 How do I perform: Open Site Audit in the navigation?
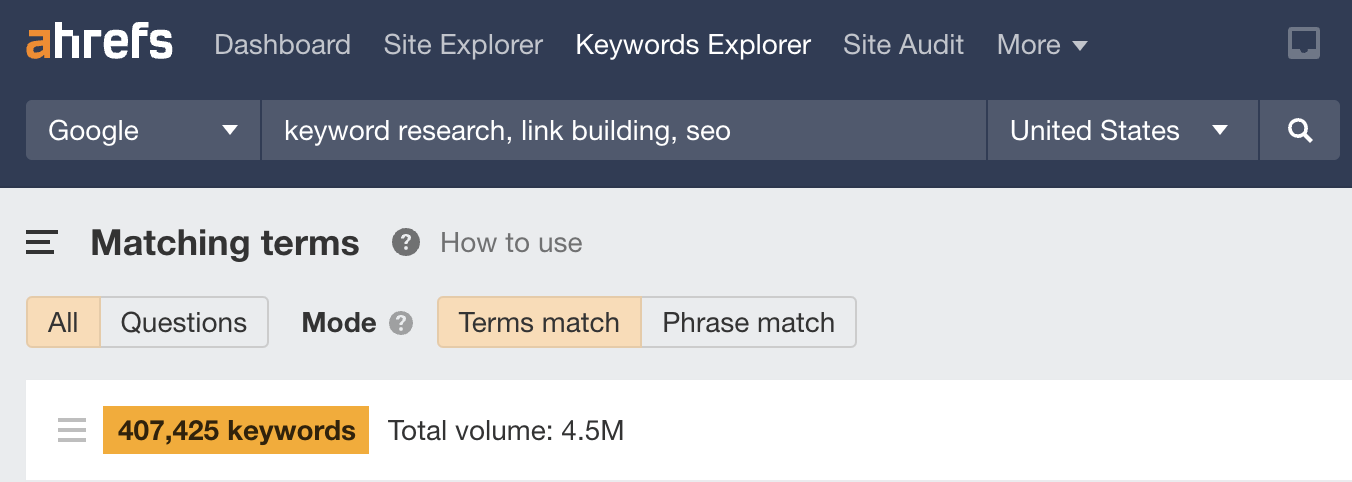click(x=903, y=45)
